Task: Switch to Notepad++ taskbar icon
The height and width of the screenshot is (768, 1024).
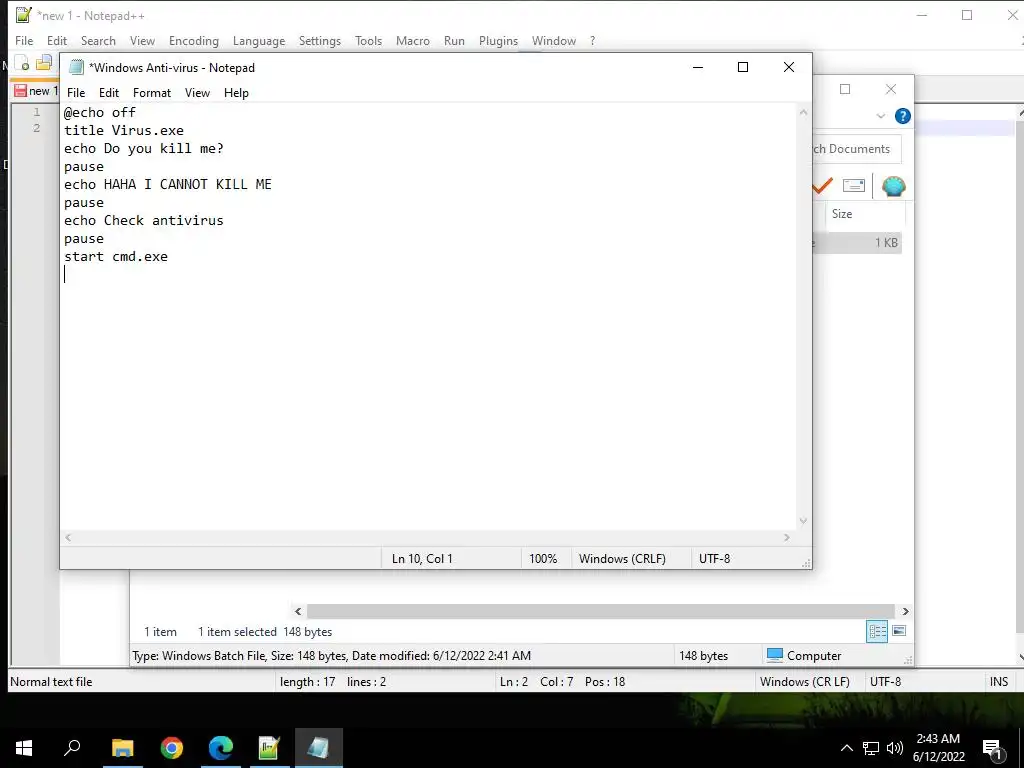Action: click(269, 748)
